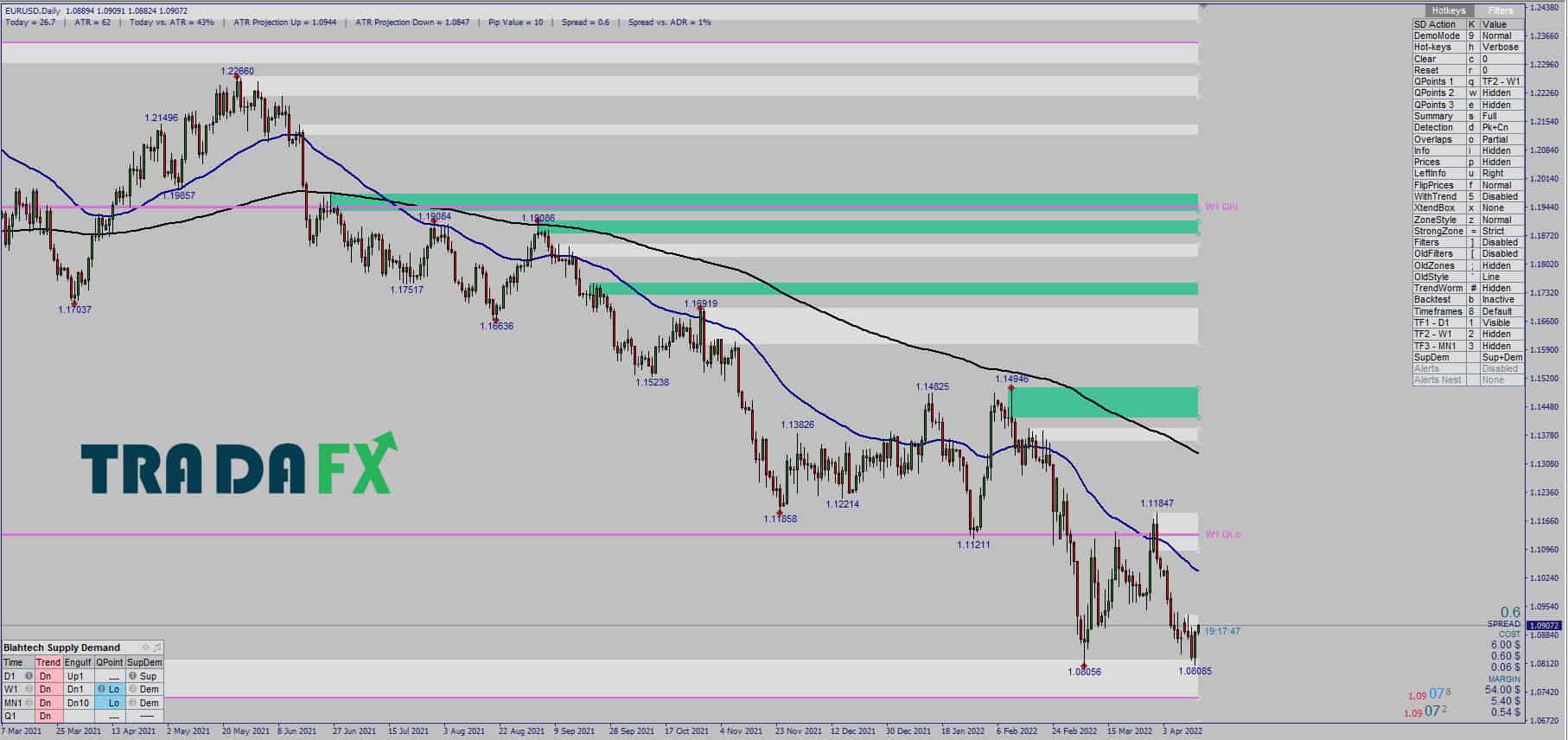Viewport: 1568px width, 740px height.
Task: Click the icon beside Sup in D1 row
Action: click(132, 676)
